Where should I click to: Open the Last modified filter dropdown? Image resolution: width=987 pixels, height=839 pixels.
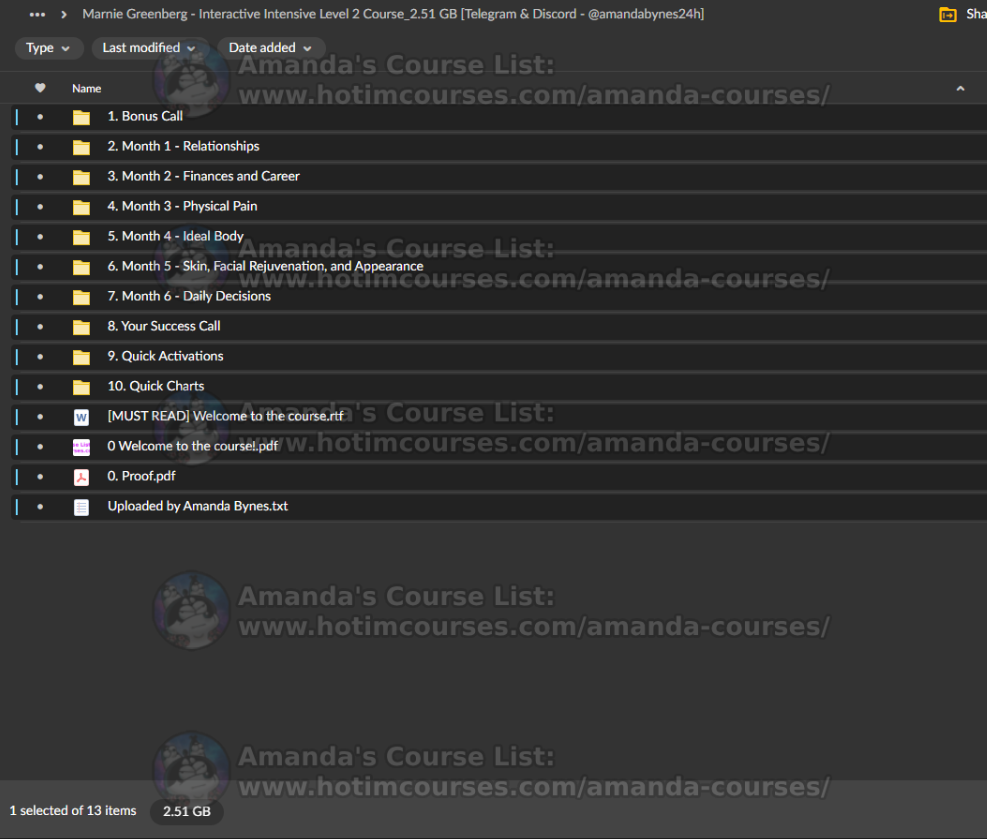coord(150,48)
